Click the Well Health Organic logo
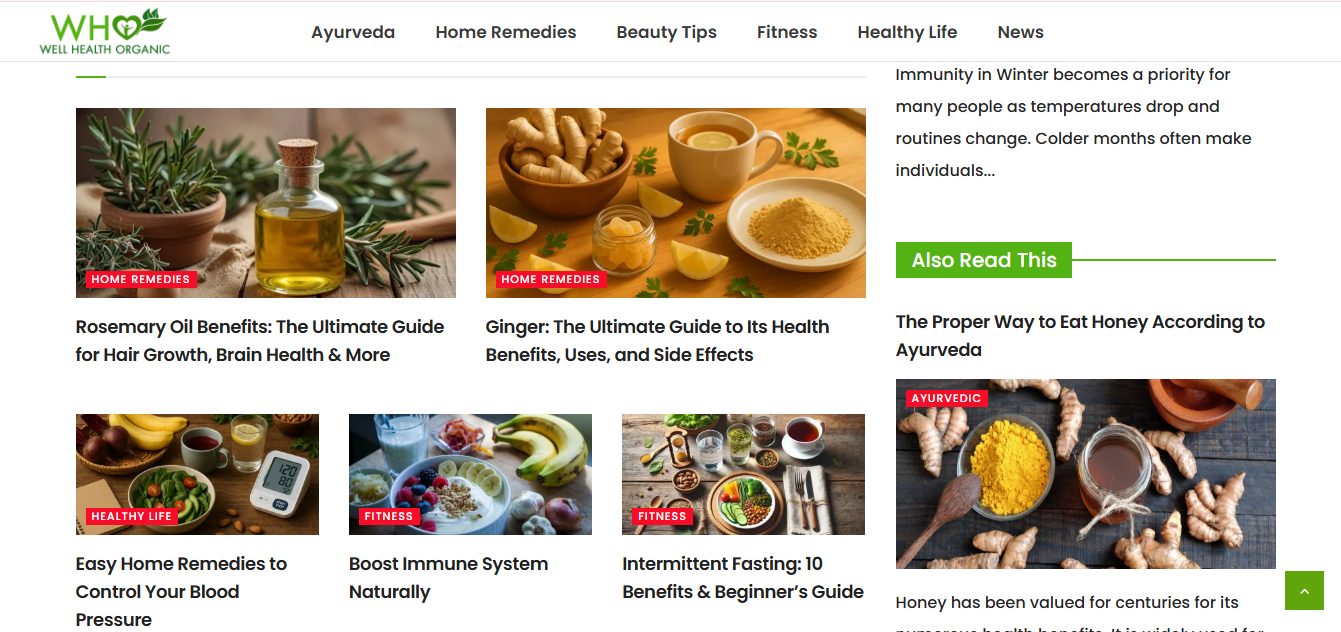1341x632 pixels. pos(105,32)
